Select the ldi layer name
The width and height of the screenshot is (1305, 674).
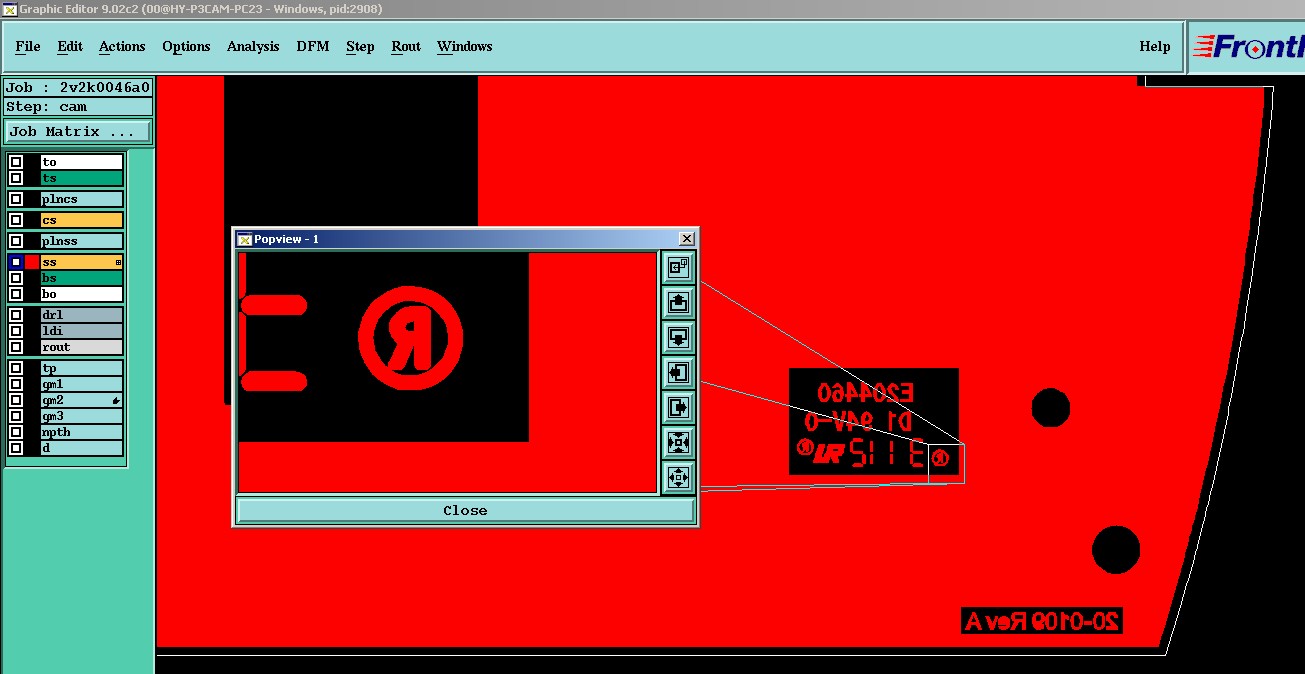tap(82, 331)
